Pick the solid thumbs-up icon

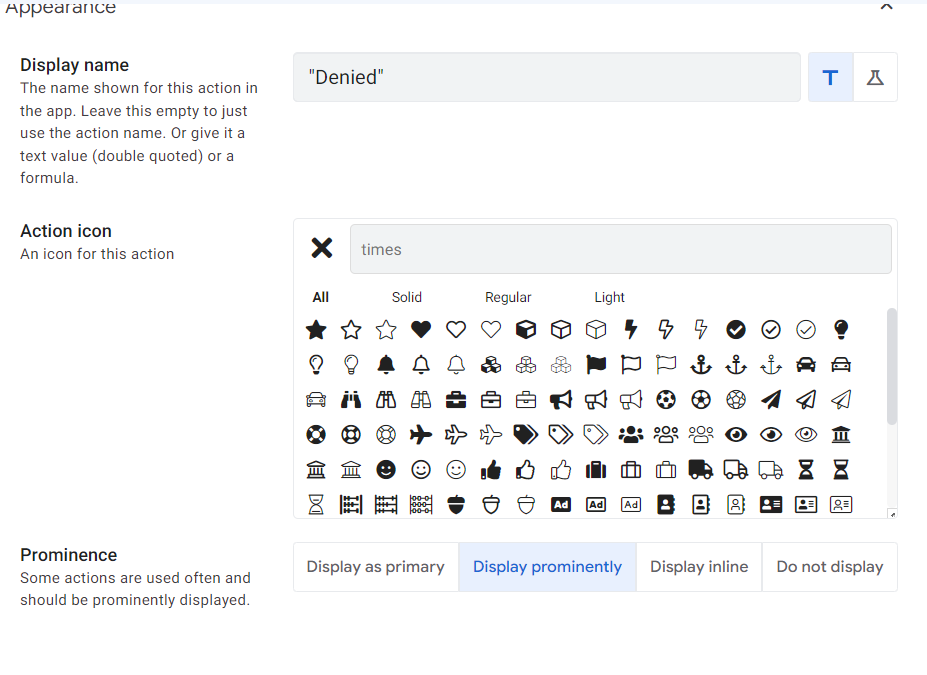[491, 469]
